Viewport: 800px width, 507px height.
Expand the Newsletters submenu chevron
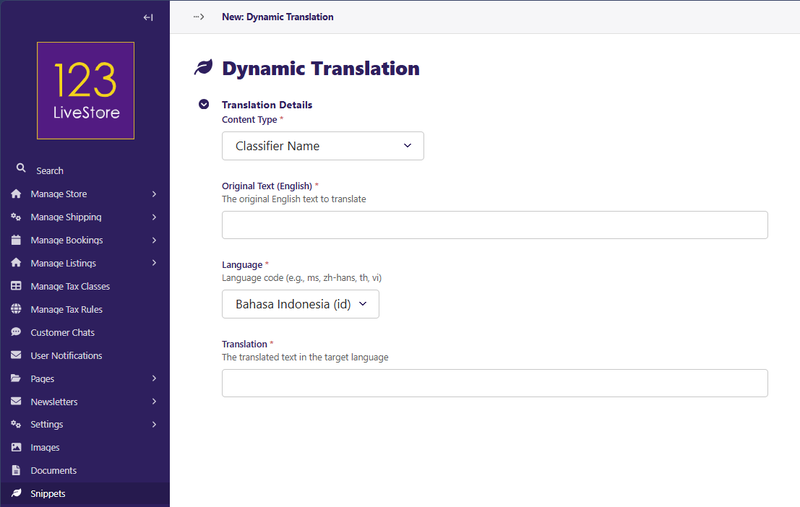(x=154, y=401)
